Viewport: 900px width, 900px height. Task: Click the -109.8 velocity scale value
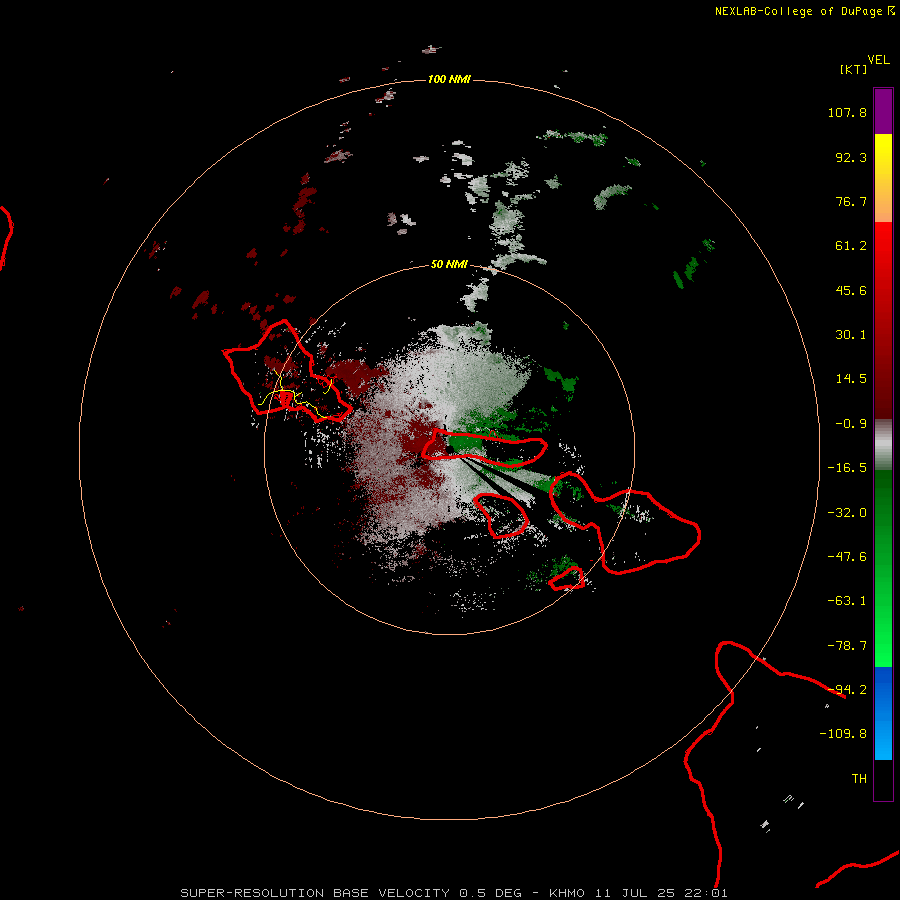843,734
